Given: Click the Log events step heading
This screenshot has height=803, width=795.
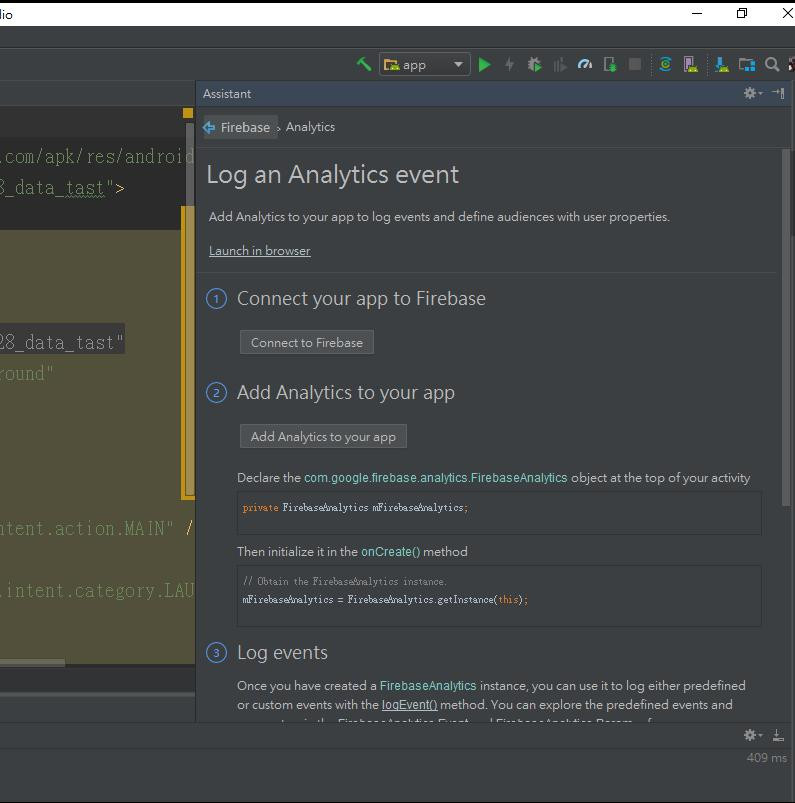Looking at the screenshot, I should point(282,652).
